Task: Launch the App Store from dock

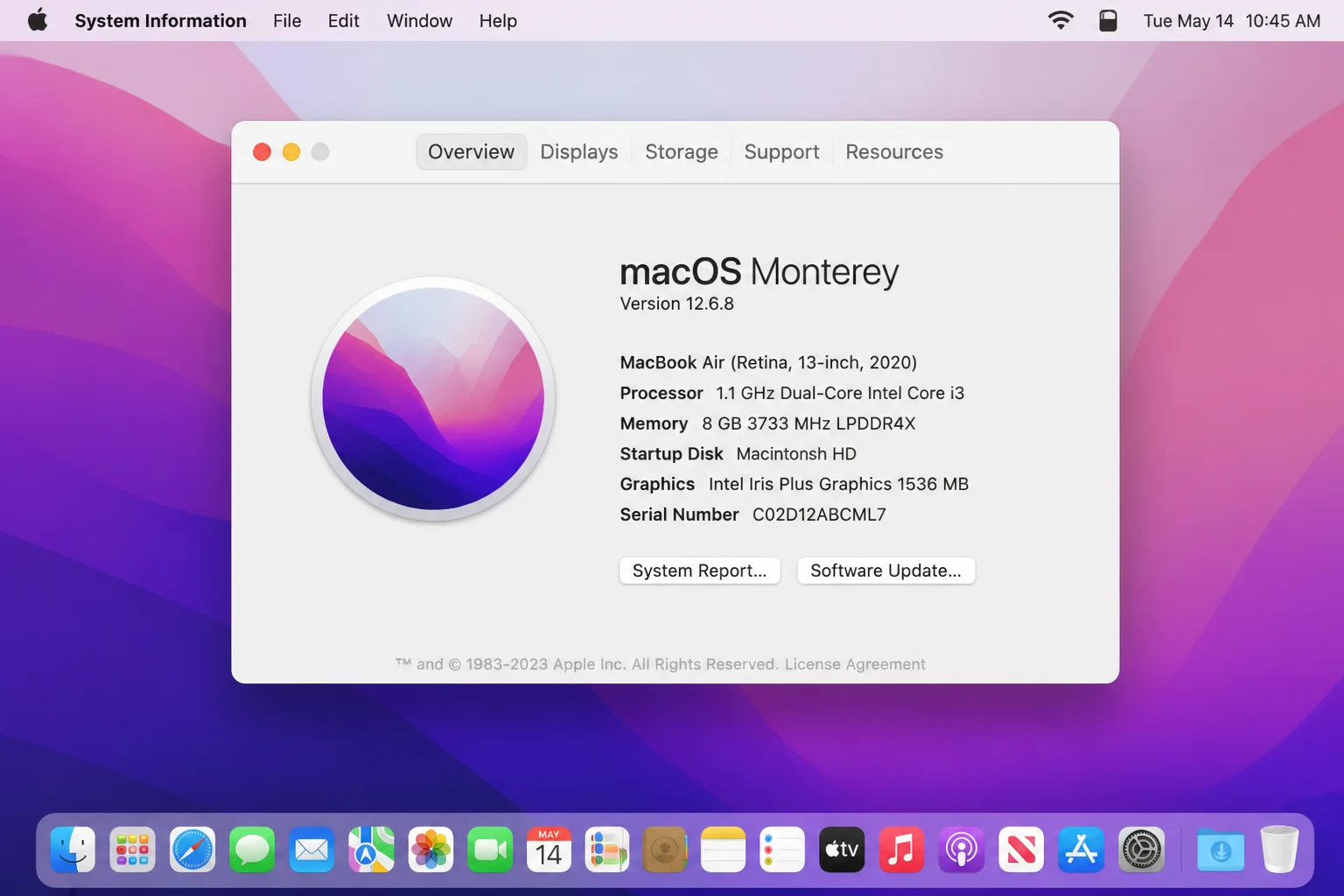Action: (x=1081, y=850)
